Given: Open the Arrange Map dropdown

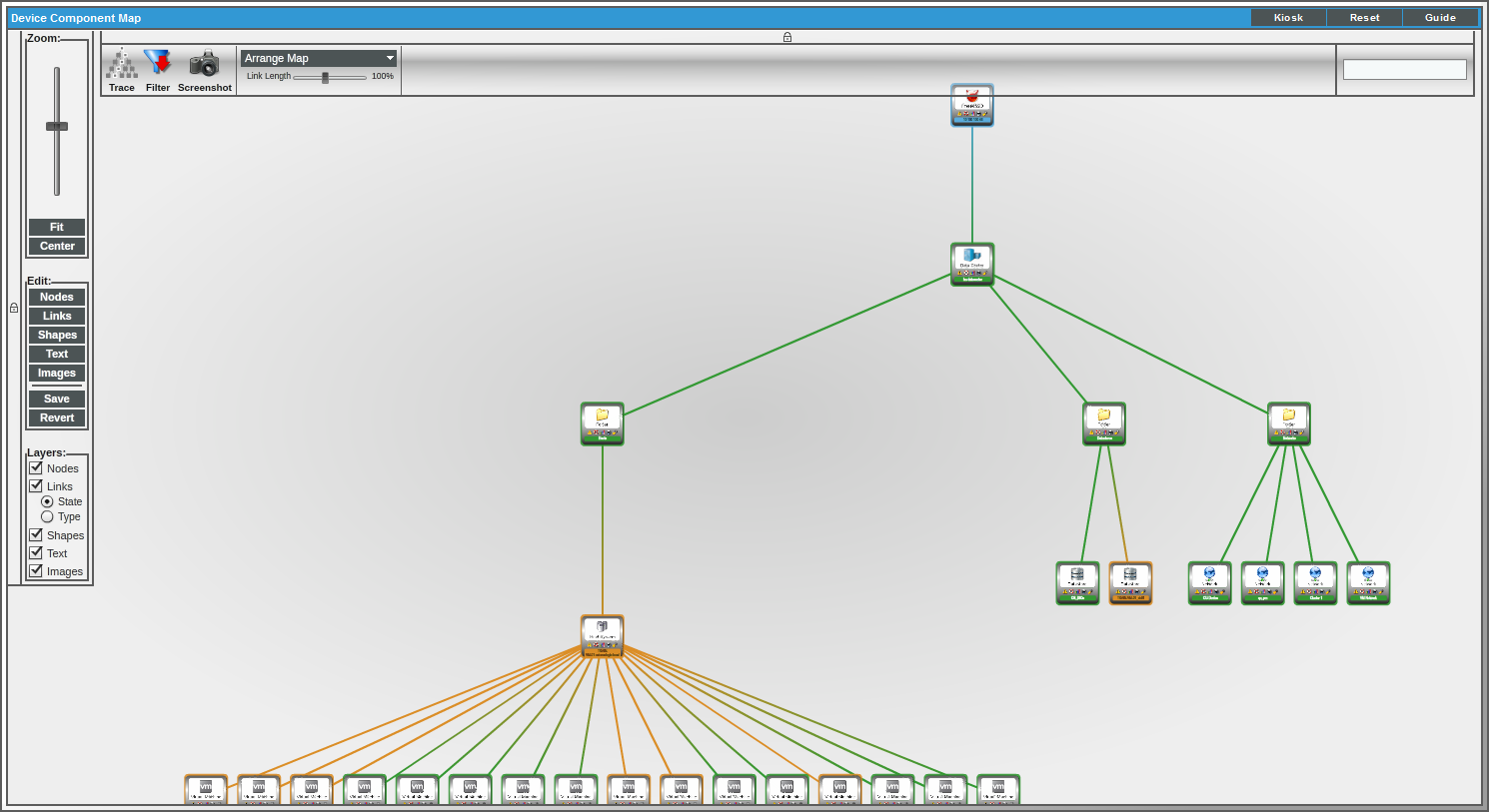Looking at the screenshot, I should [318, 58].
